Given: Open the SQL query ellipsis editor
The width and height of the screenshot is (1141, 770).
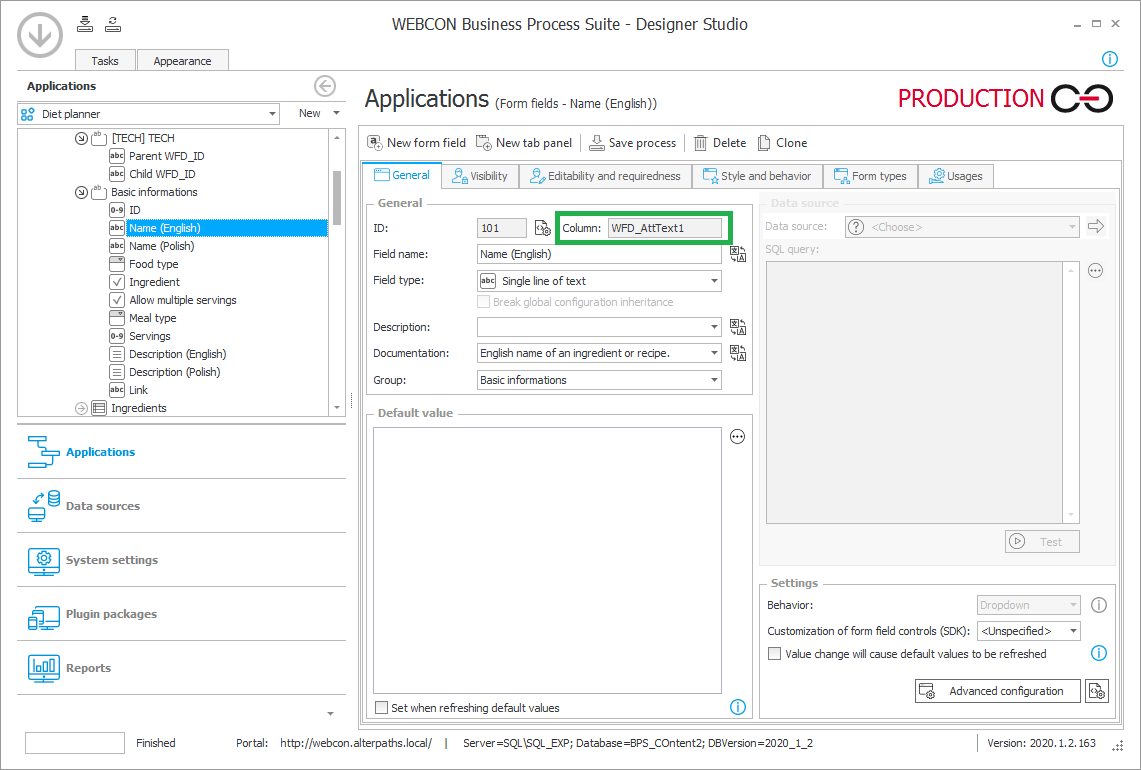Looking at the screenshot, I should click(x=1095, y=271).
